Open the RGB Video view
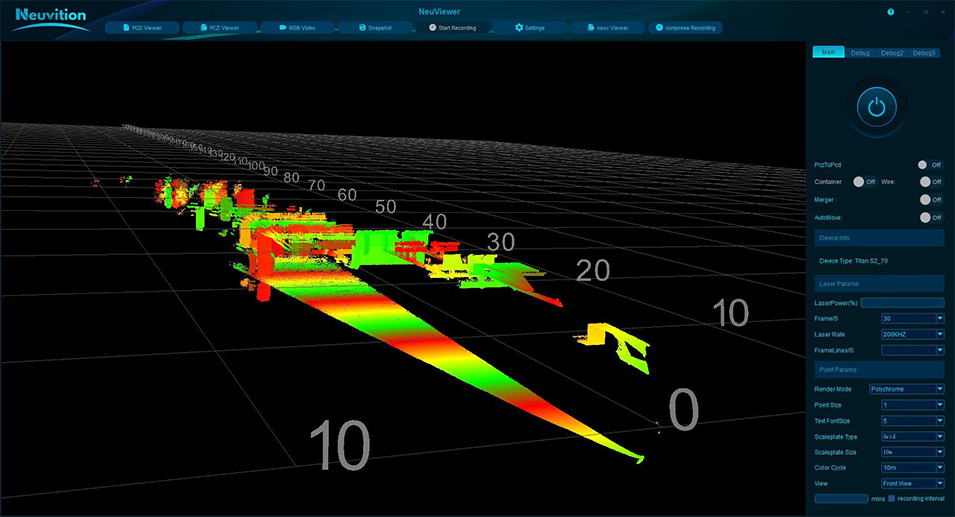955x517 pixels. point(298,27)
